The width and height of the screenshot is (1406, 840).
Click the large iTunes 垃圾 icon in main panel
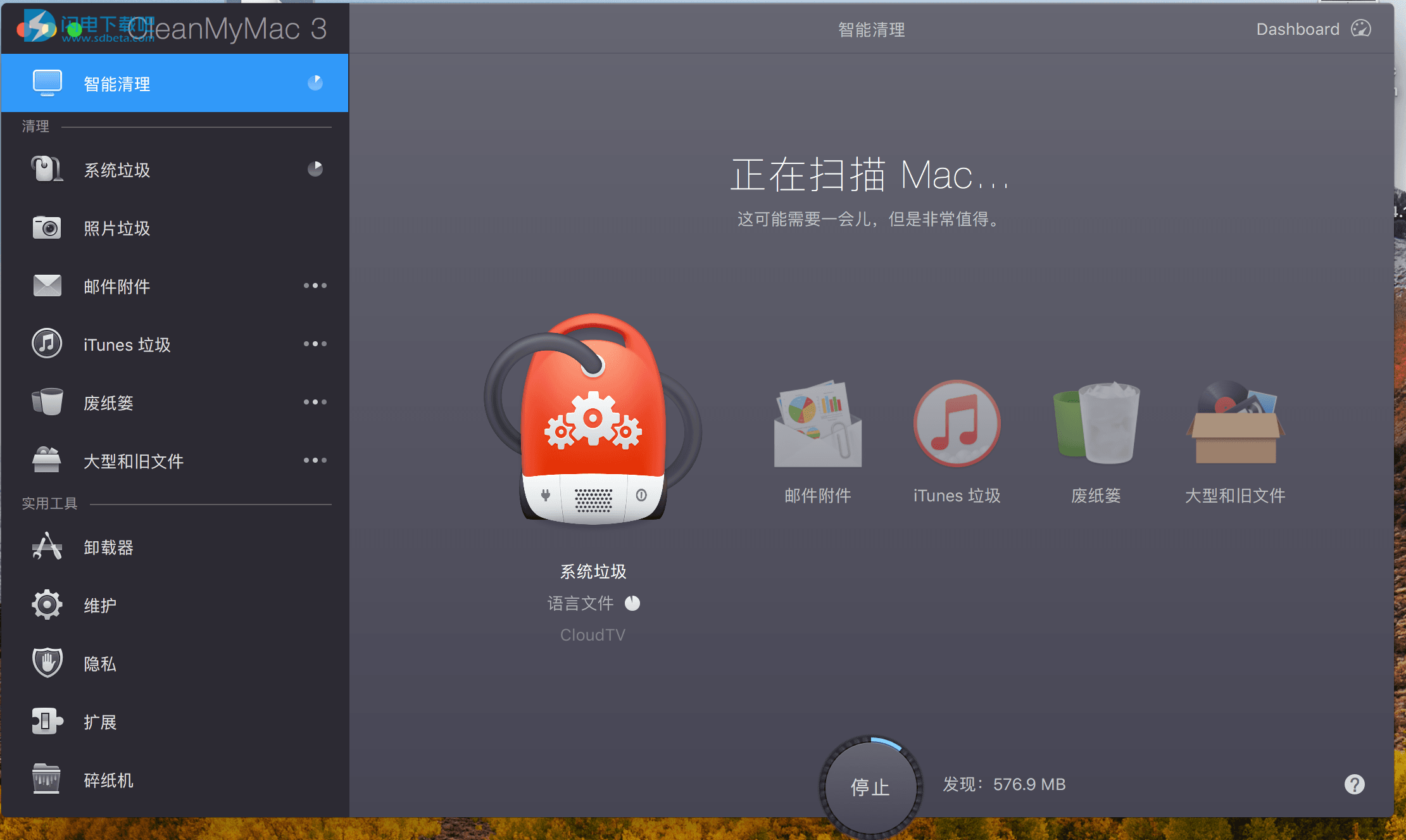coord(957,423)
